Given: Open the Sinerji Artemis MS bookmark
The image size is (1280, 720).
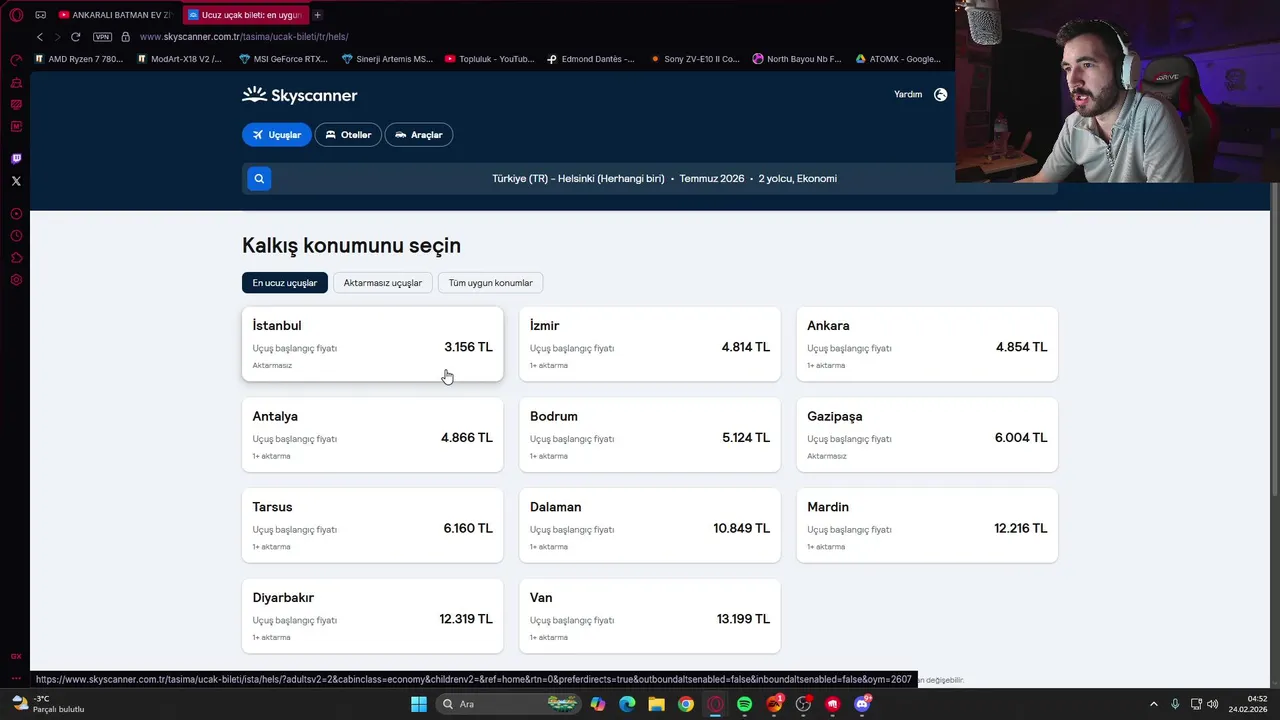Looking at the screenshot, I should point(388,59).
